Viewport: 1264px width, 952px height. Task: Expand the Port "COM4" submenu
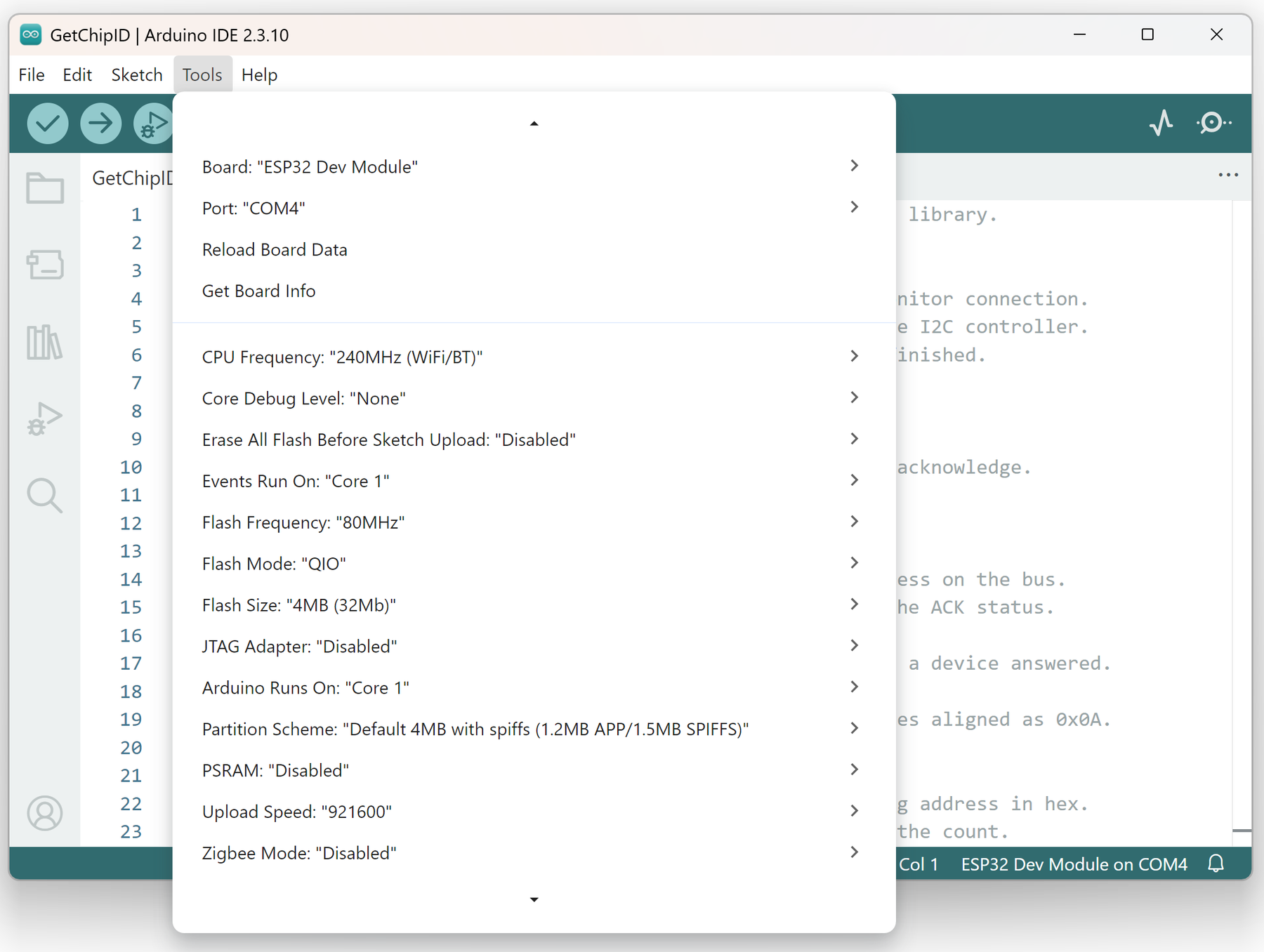[534, 209]
